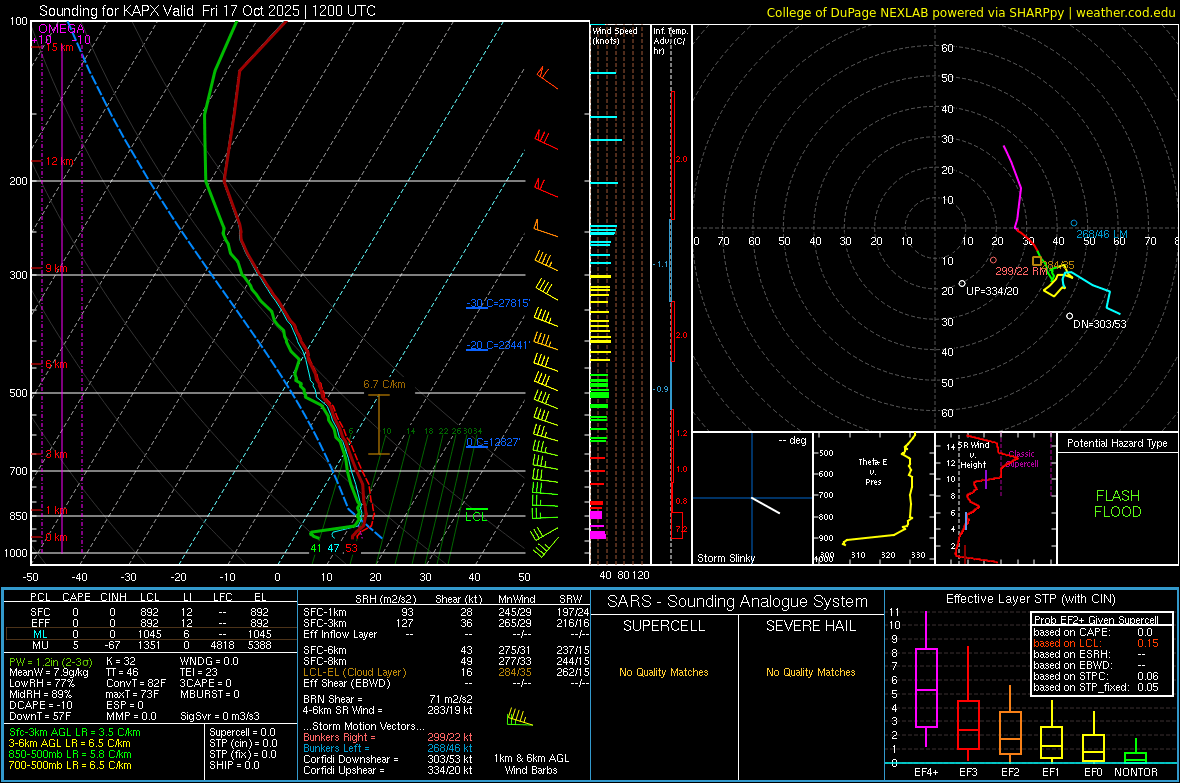
Task: Click the Effective Layer STP (with CIN) title
Action: pyautogui.click(x=1030, y=599)
